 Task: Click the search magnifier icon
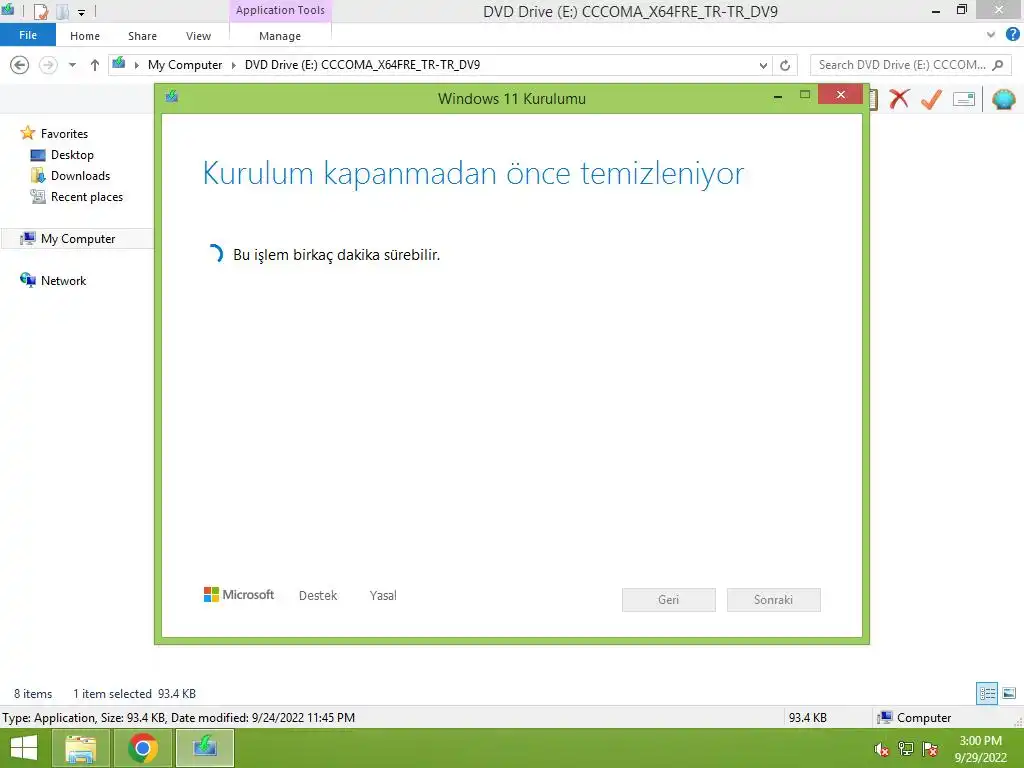[x=998, y=65]
